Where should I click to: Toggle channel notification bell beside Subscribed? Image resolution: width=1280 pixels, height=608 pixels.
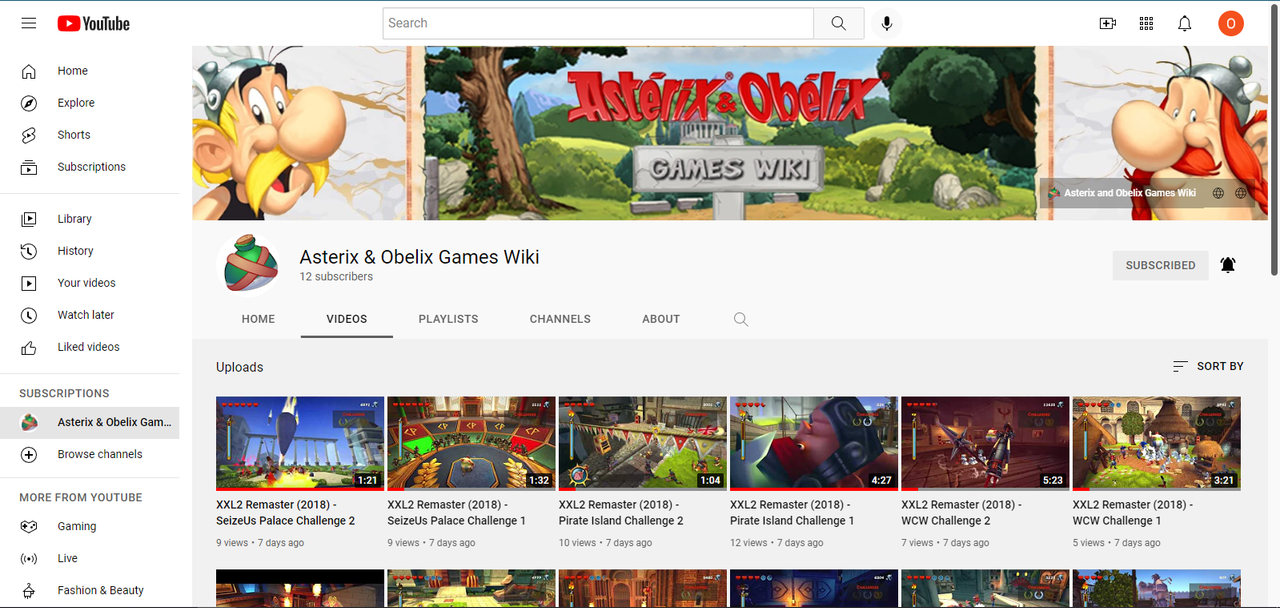pos(1228,265)
